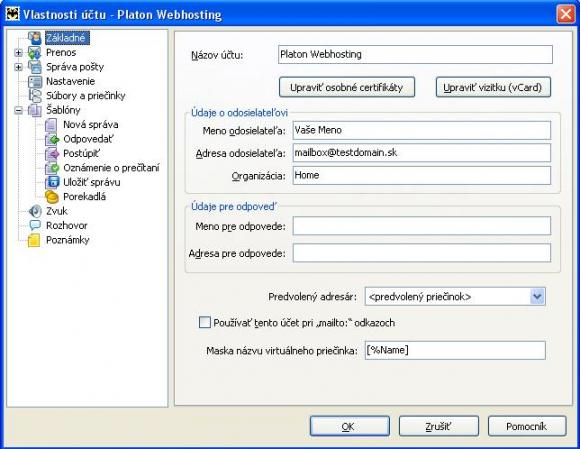Click the Nová správa template icon
The width and height of the screenshot is (580, 449).
click(51, 125)
